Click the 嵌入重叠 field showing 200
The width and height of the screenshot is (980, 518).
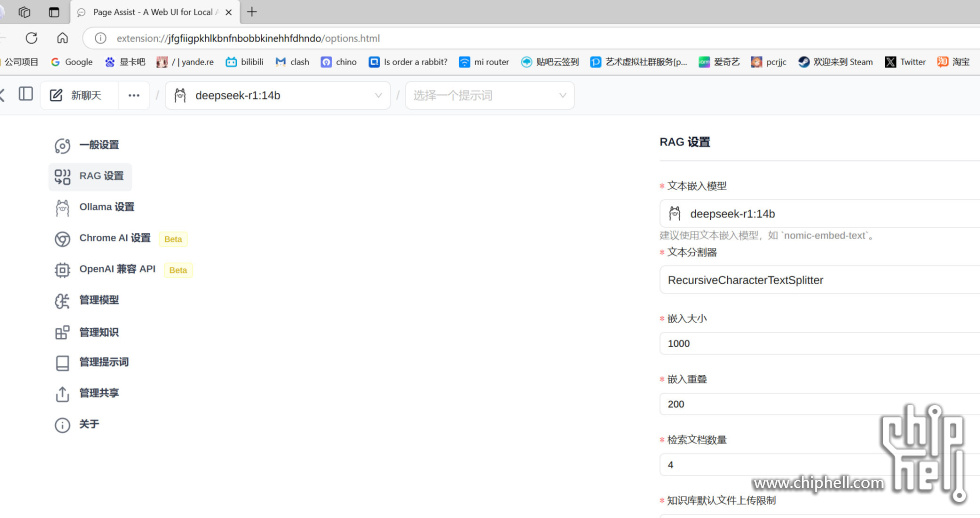(819, 404)
